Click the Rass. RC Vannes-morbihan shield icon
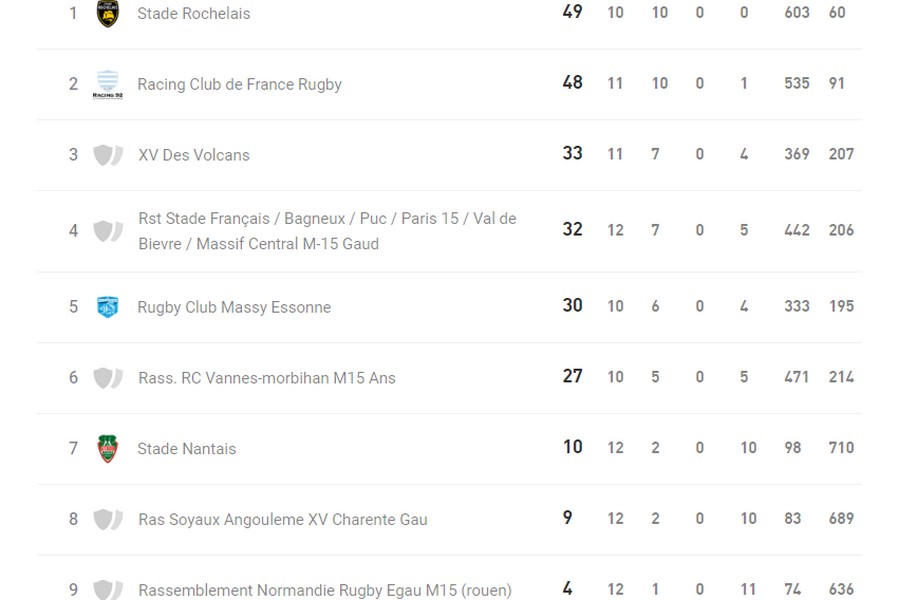This screenshot has width=900, height=600. (x=107, y=378)
